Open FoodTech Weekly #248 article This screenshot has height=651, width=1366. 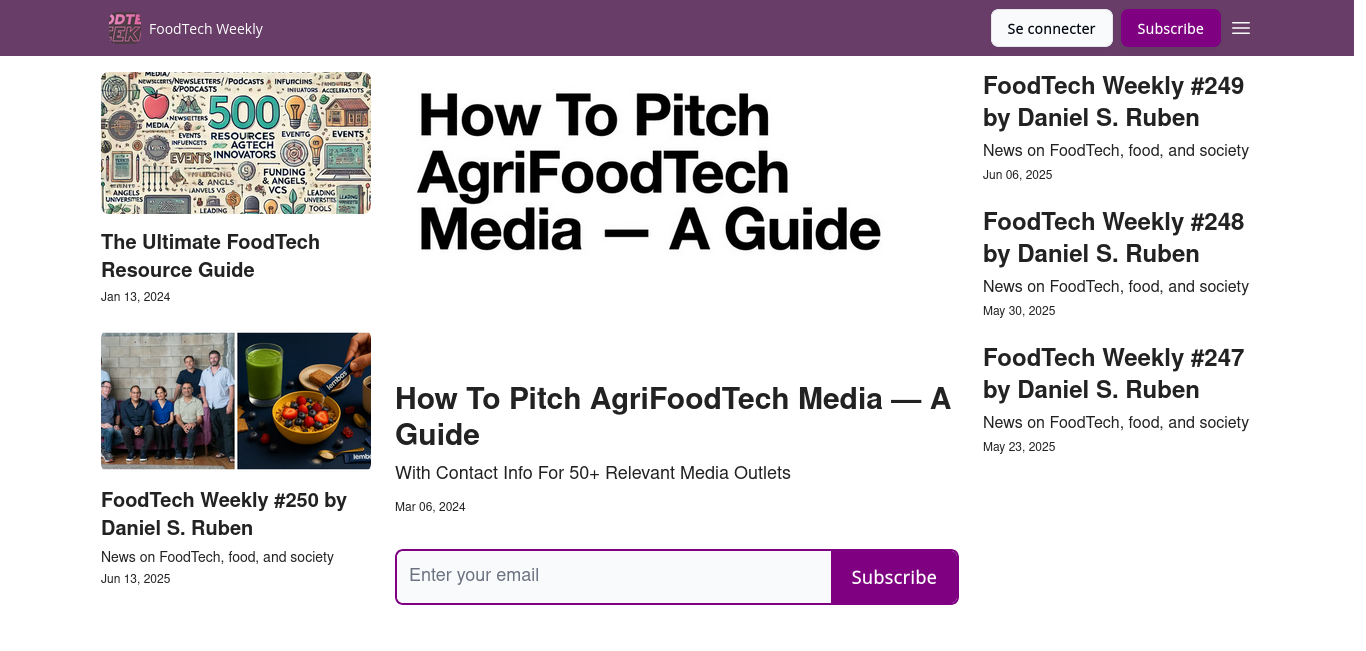[1113, 238]
